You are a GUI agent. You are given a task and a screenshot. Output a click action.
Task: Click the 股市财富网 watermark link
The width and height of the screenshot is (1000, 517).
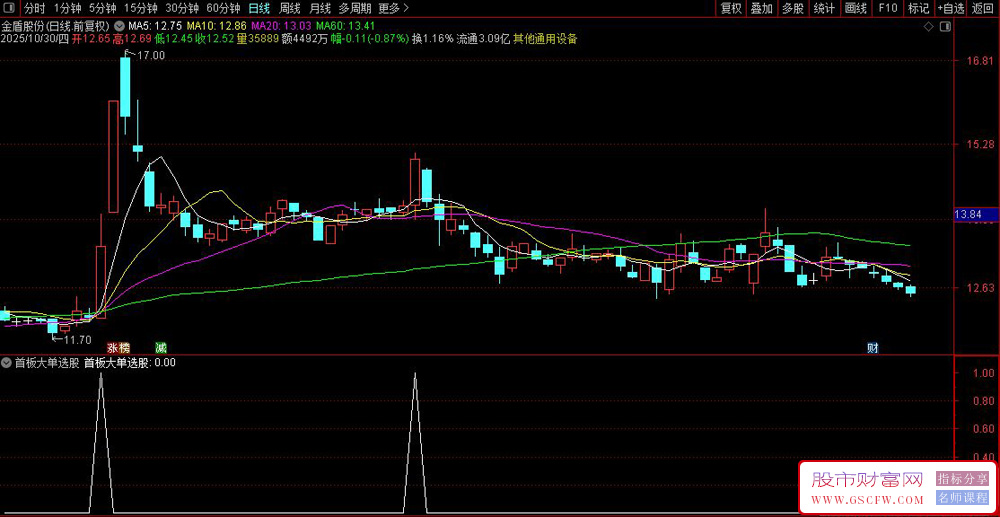865,481
